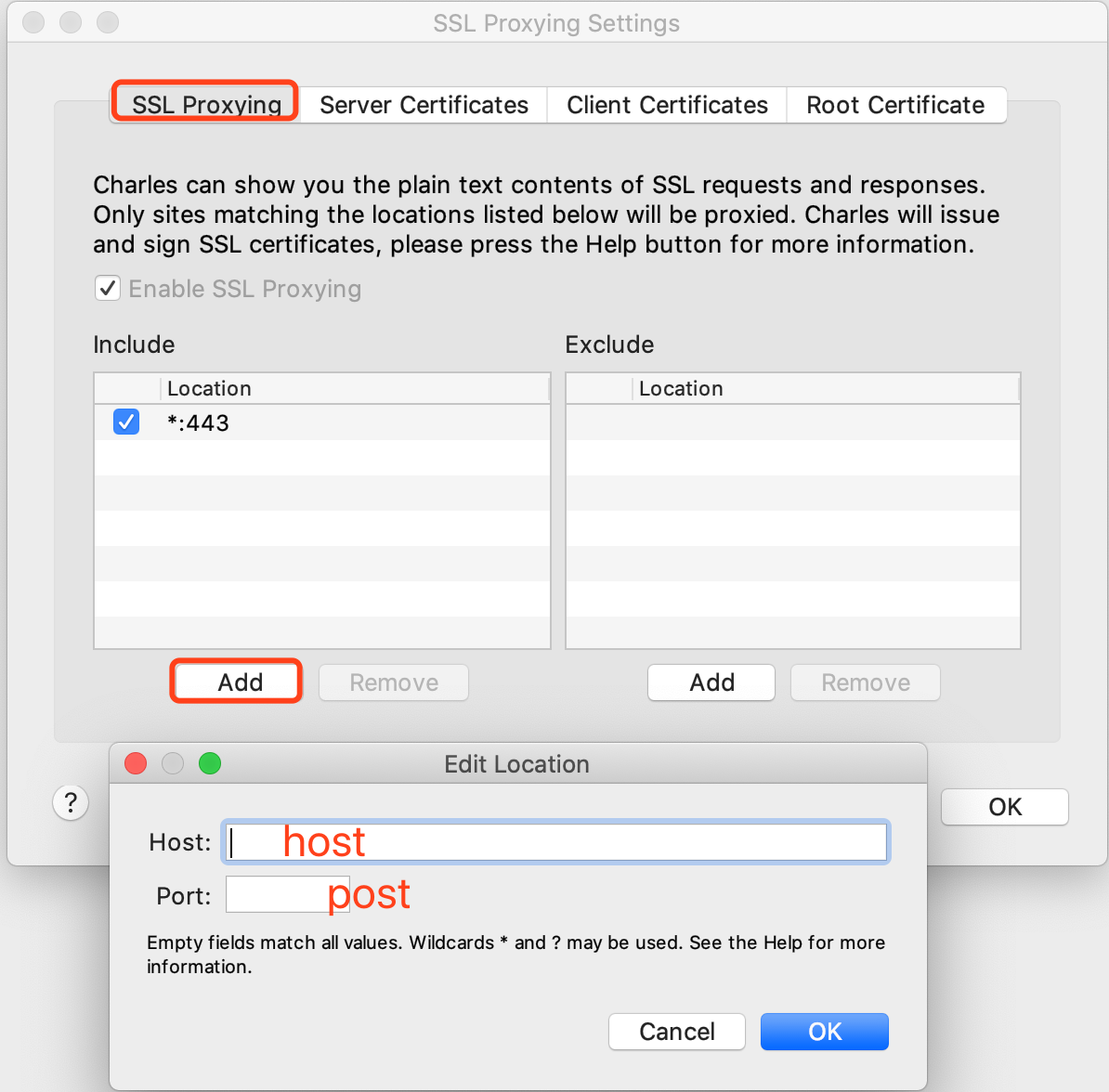Click OK in SSL Proxying Settings
1109x1092 pixels.
pyautogui.click(x=1004, y=807)
